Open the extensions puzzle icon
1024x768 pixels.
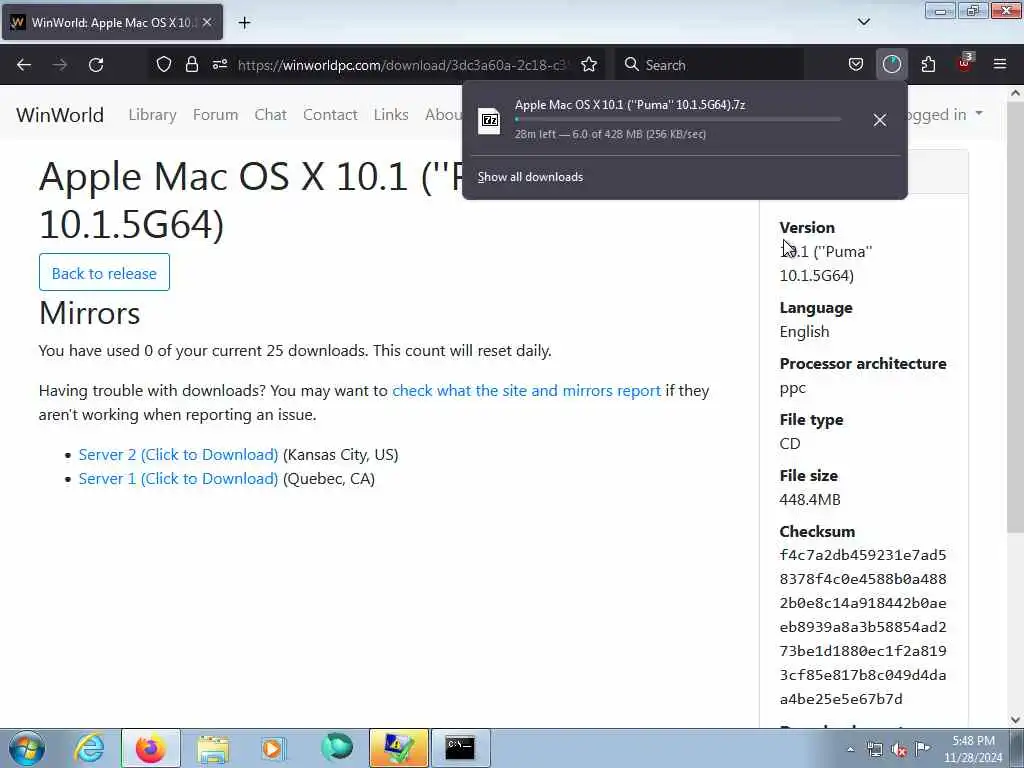[928, 64]
